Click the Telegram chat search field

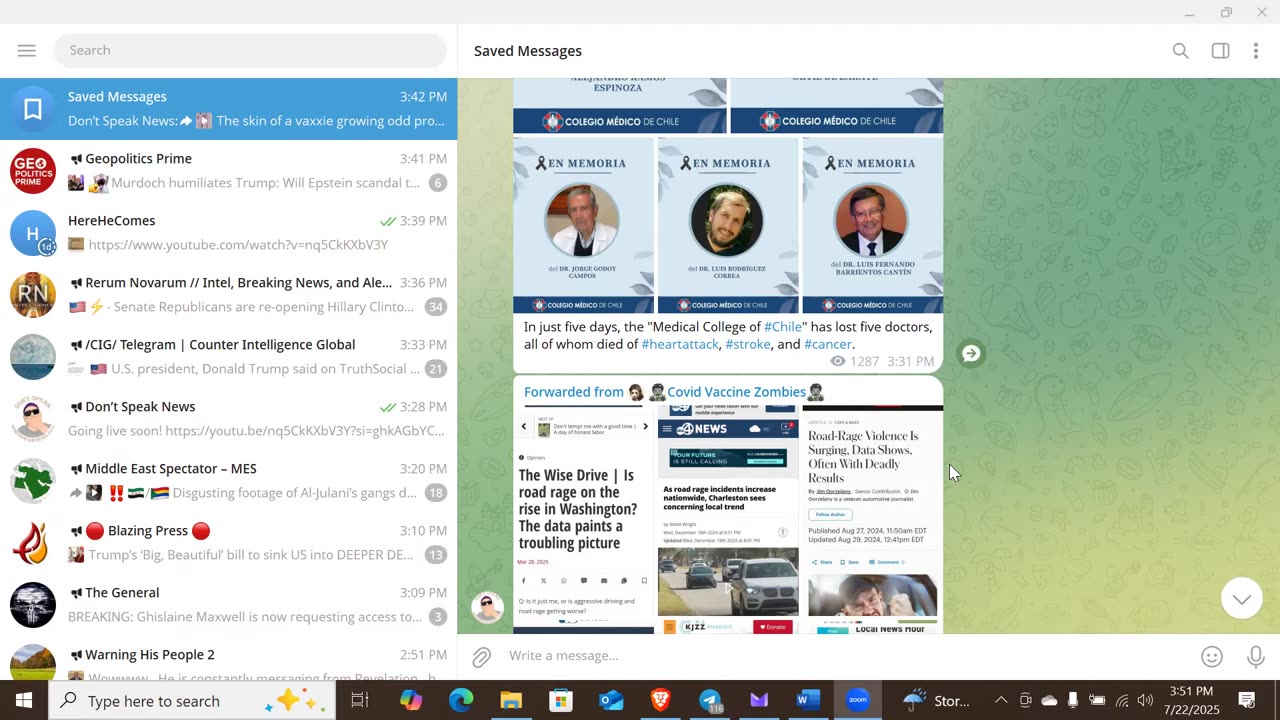pyautogui.click(x=250, y=50)
